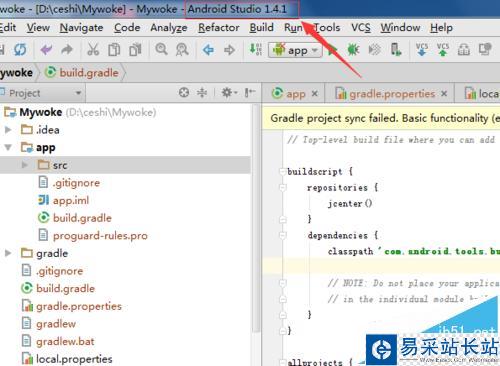This screenshot has width=500, height=366.
Task: Click the Cut scissors icon
Action: point(93,50)
